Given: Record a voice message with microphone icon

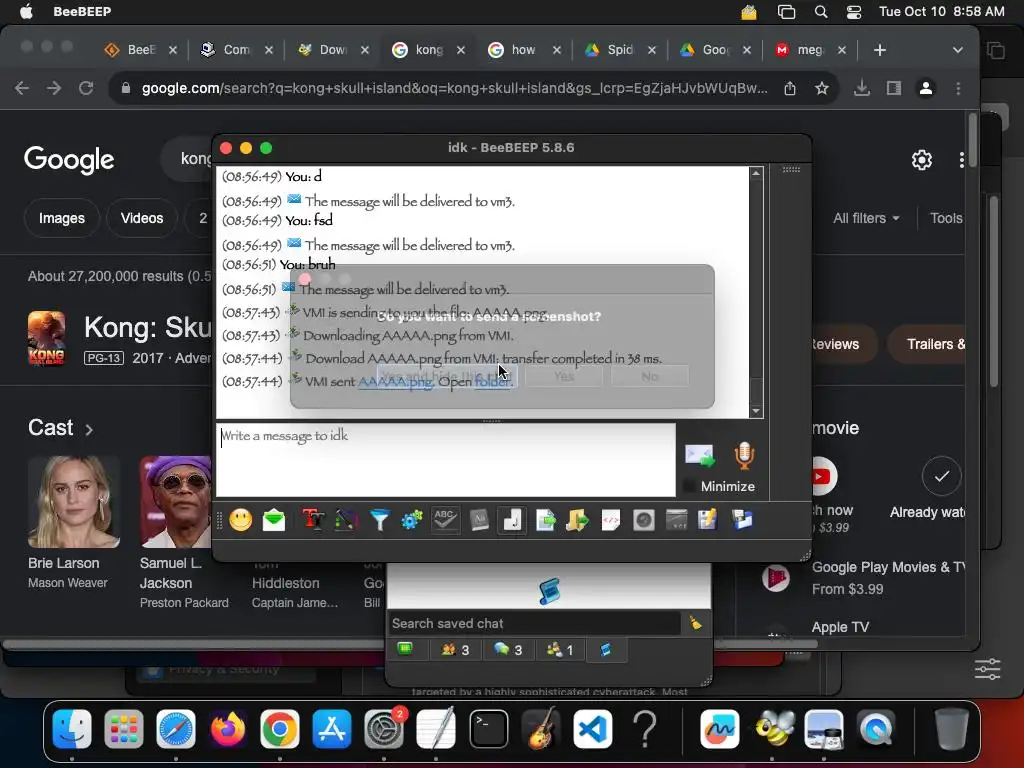Looking at the screenshot, I should click(744, 455).
